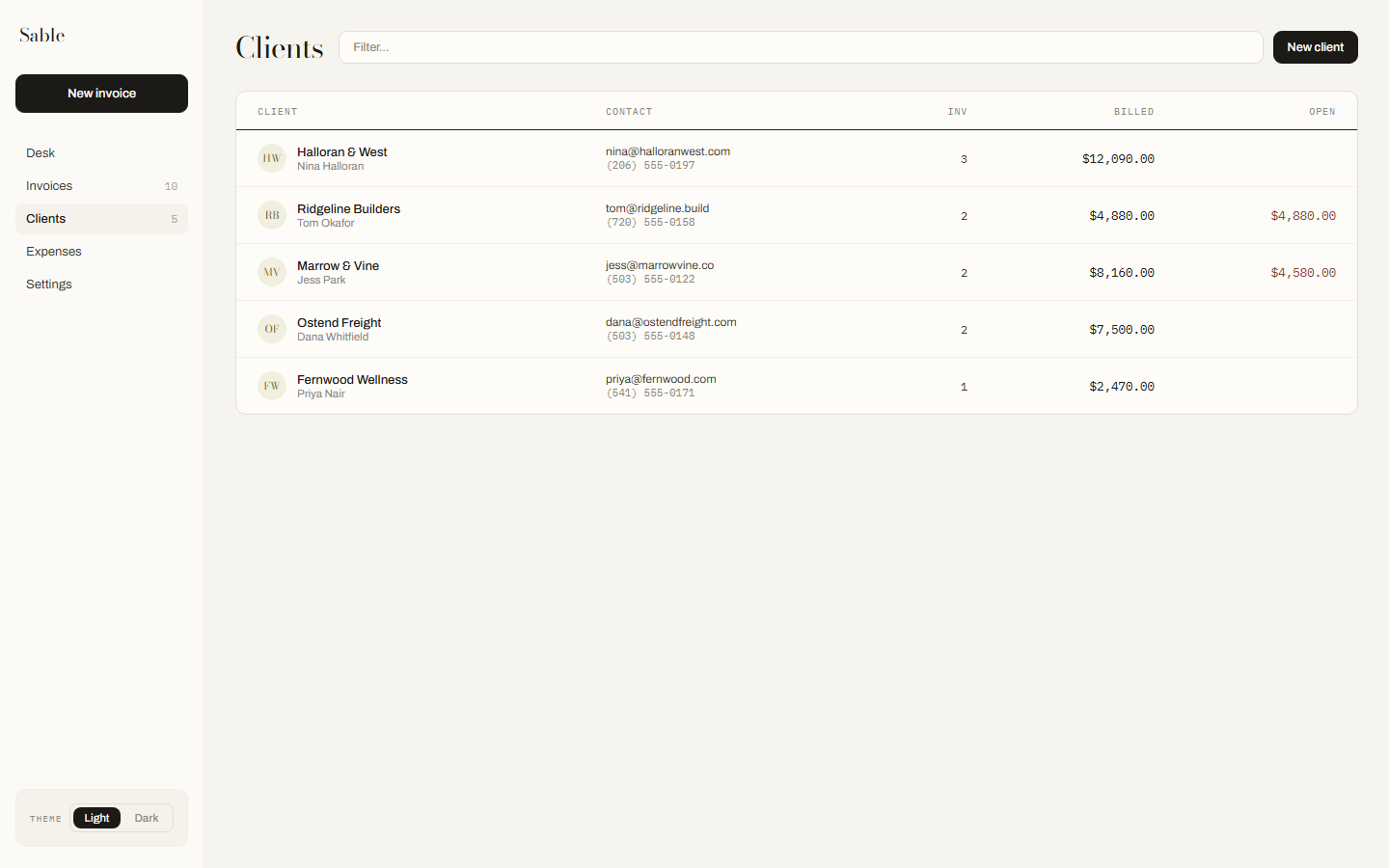Screen dimensions: 1389x868
Task: Open the Expenses section
Action: 101,252
